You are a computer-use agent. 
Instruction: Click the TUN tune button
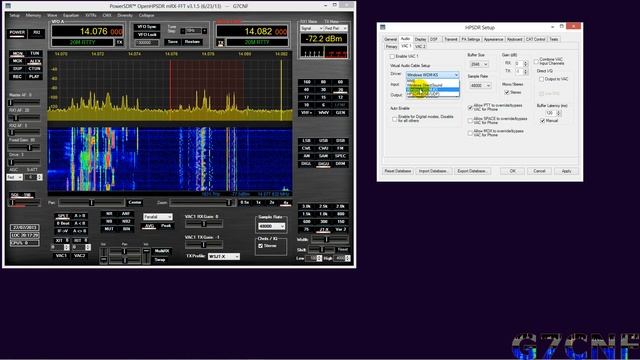coord(35,53)
